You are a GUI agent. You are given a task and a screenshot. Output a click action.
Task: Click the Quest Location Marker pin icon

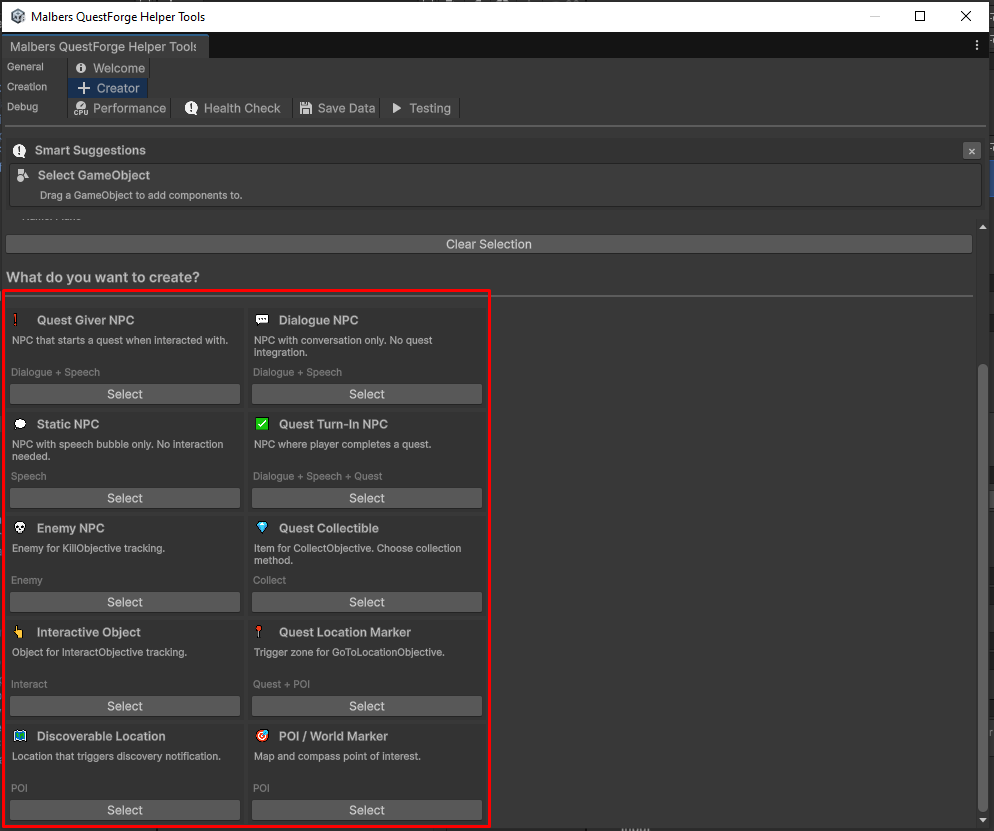click(x=259, y=632)
